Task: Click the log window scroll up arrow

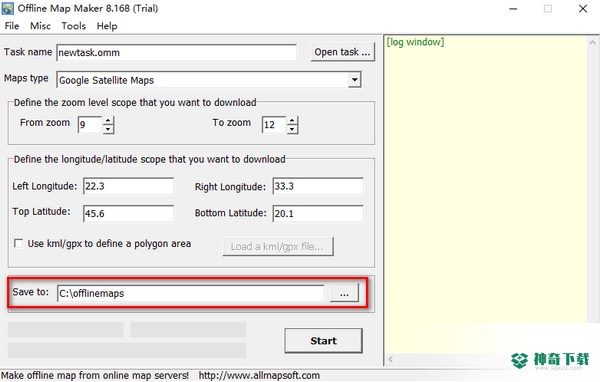Action: point(592,43)
